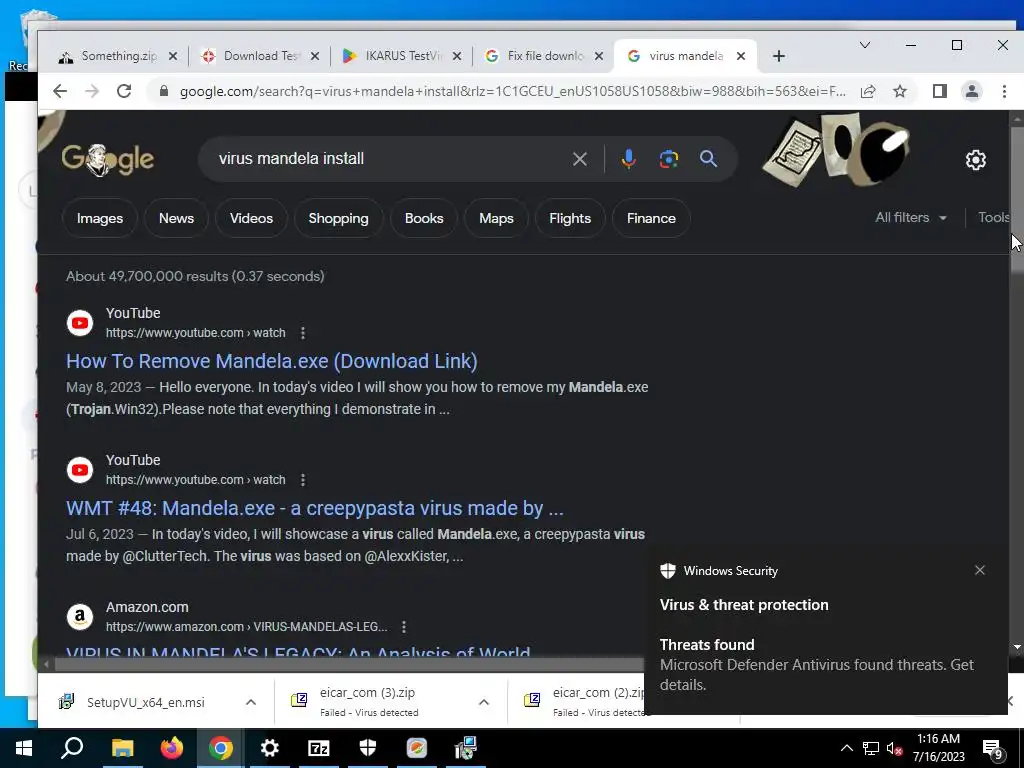This screenshot has width=1024, height=768.
Task: Expand SetupVU_x64_en.msi download options
Action: [251, 703]
